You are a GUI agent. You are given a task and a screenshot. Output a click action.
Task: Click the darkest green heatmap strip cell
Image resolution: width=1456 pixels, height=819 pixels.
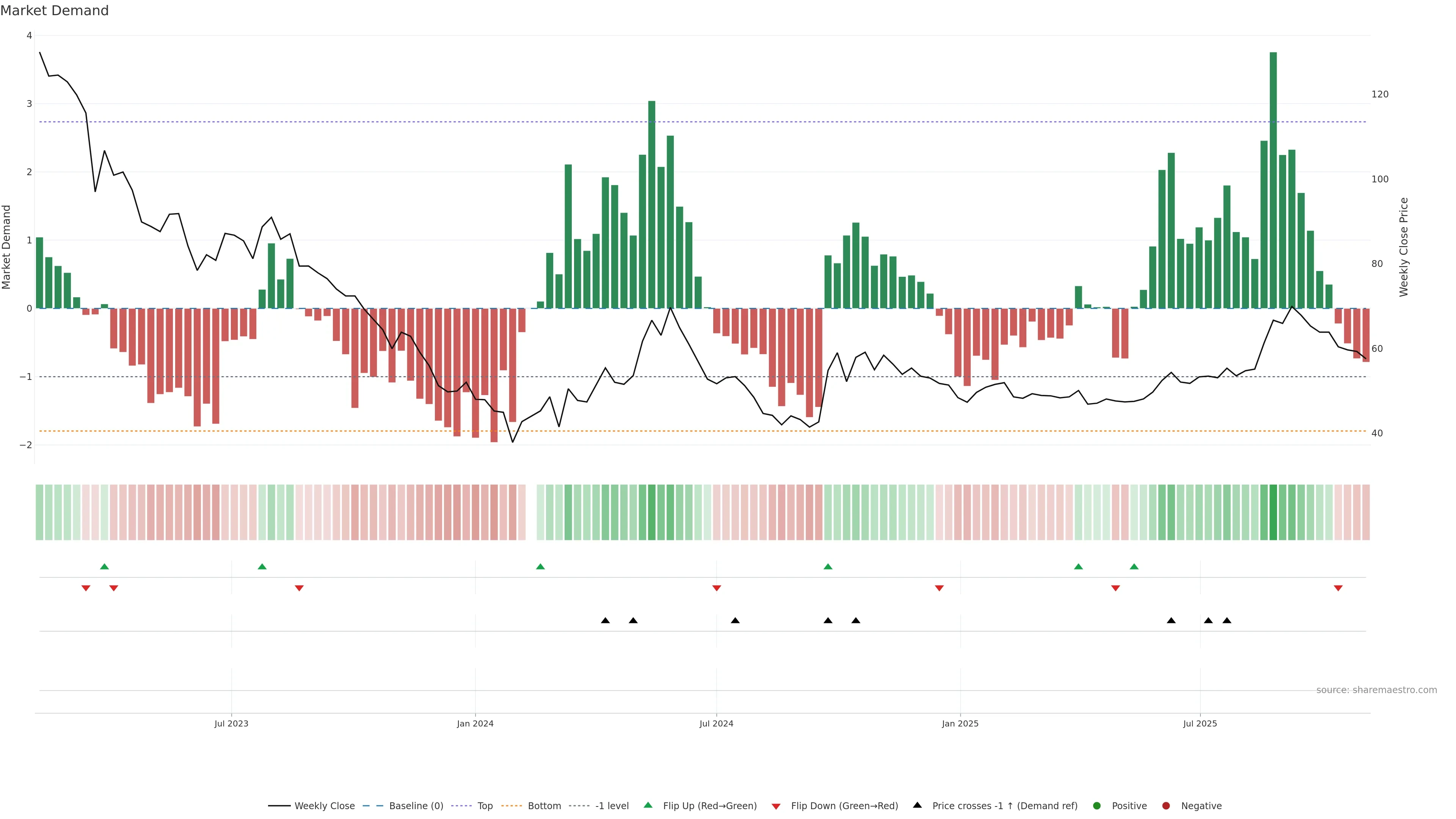click(x=1273, y=512)
